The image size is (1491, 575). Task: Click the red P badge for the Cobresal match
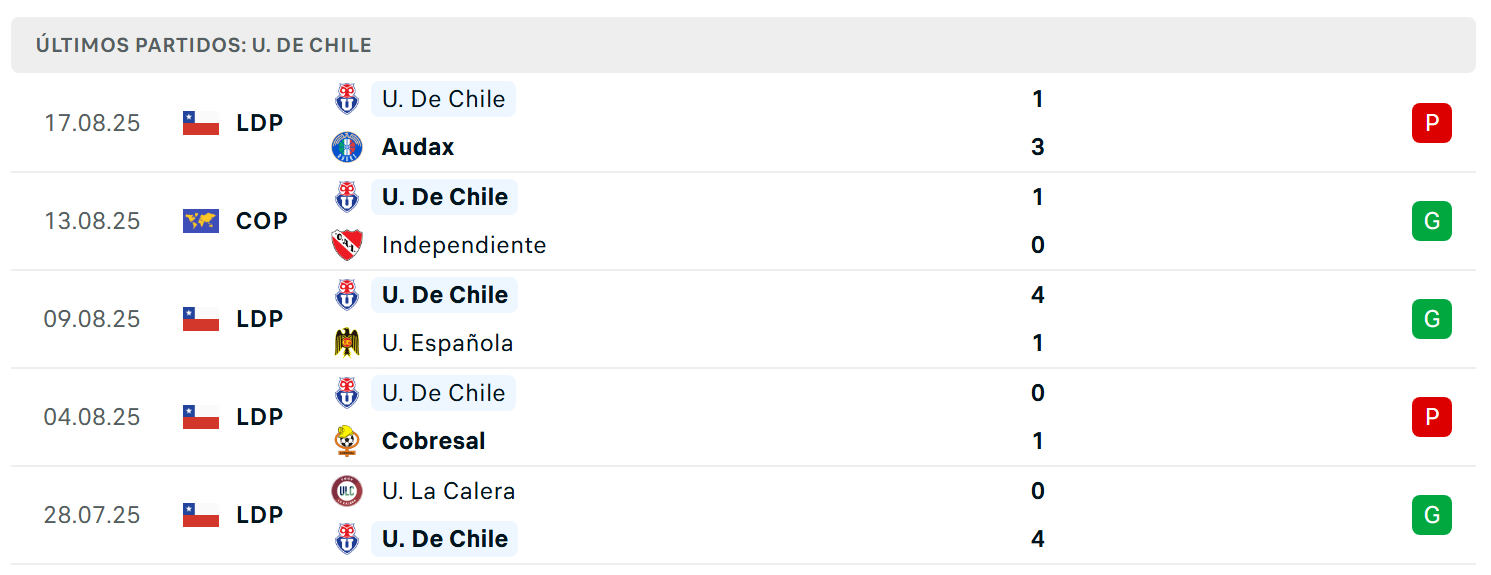(1432, 417)
